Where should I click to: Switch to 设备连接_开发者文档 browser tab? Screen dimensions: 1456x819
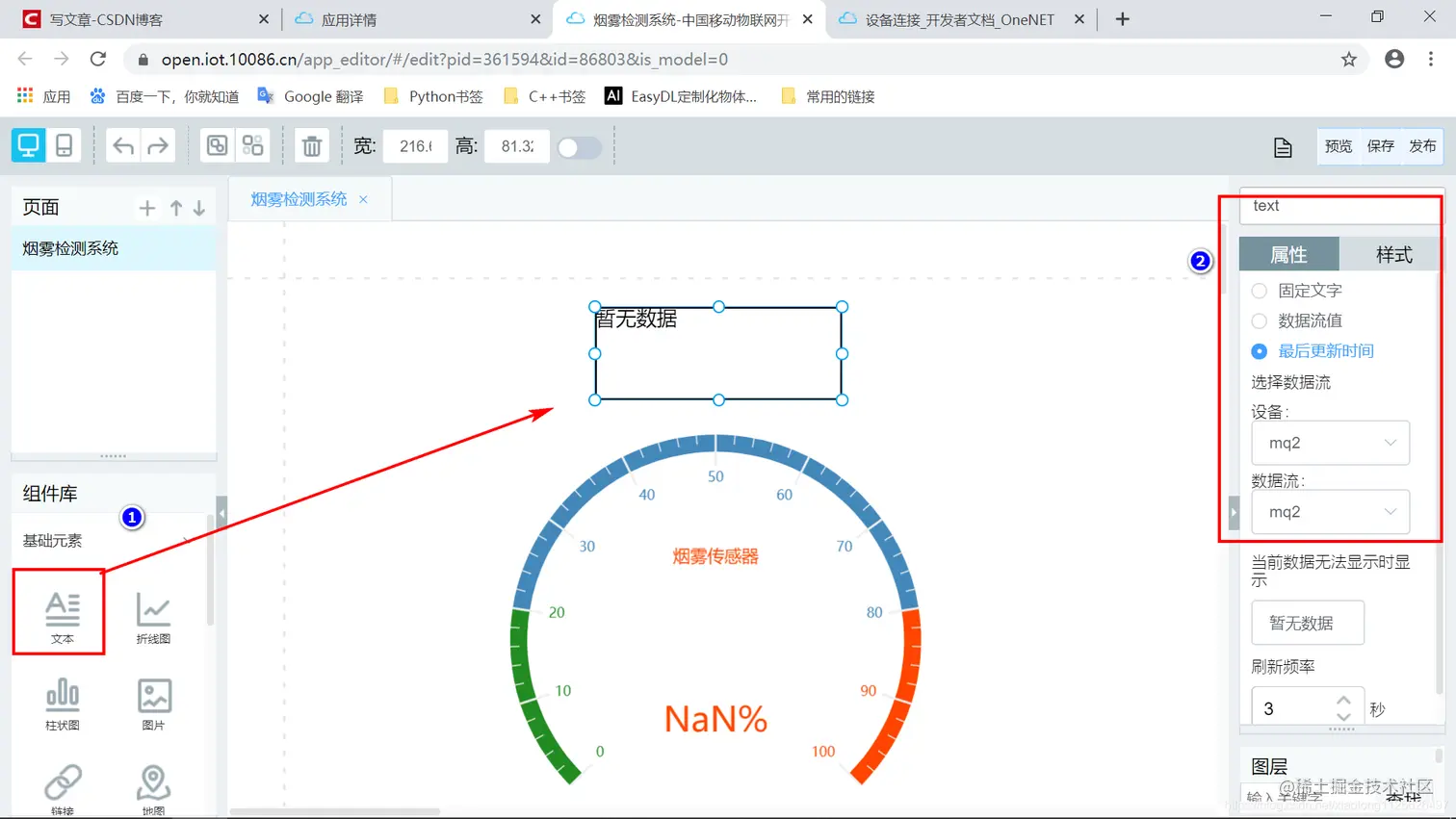[963, 19]
